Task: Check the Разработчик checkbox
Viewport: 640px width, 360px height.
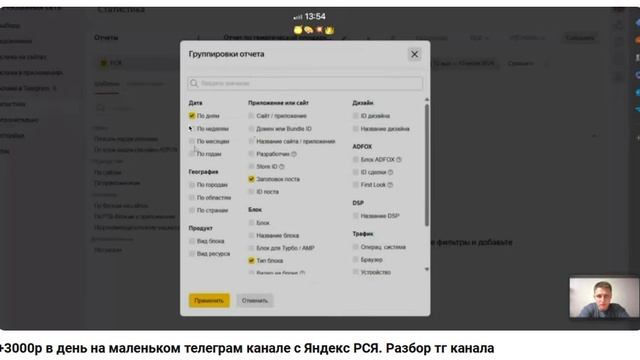Action: pos(251,154)
